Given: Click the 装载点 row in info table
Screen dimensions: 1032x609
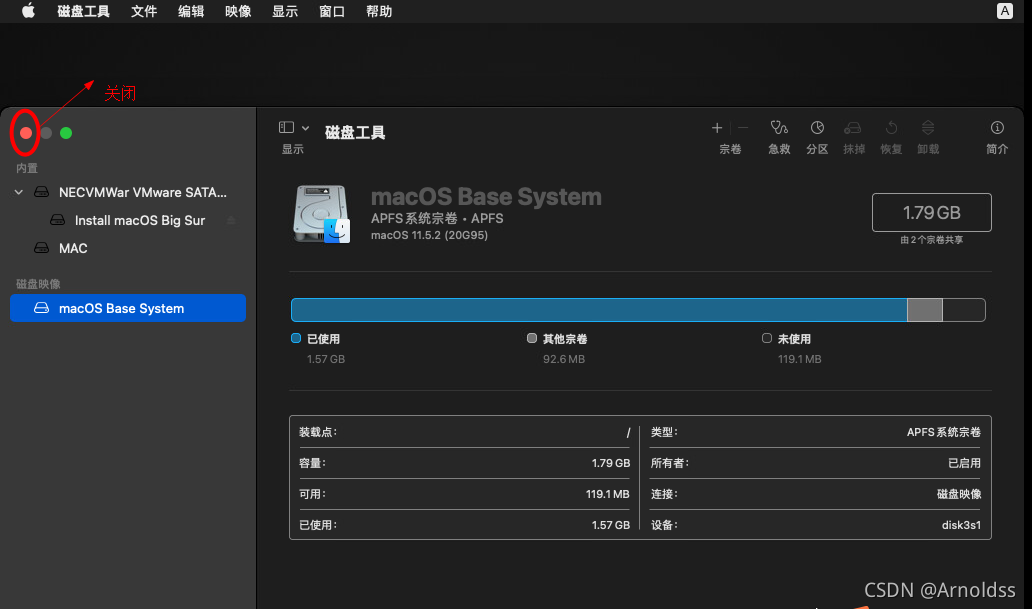Looking at the screenshot, I should pyautogui.click(x=464, y=433).
